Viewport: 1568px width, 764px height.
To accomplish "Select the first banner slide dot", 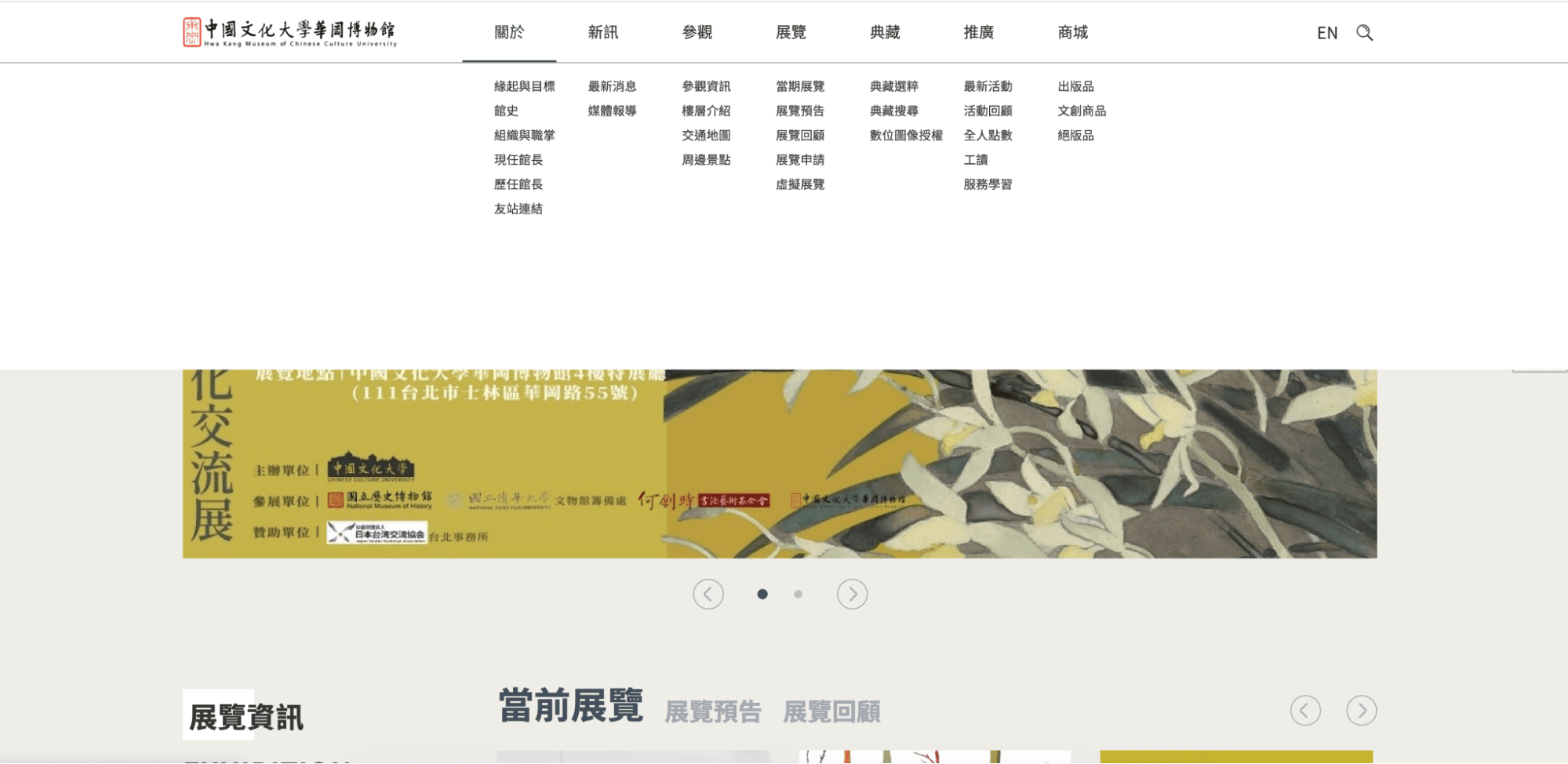I will pos(762,594).
